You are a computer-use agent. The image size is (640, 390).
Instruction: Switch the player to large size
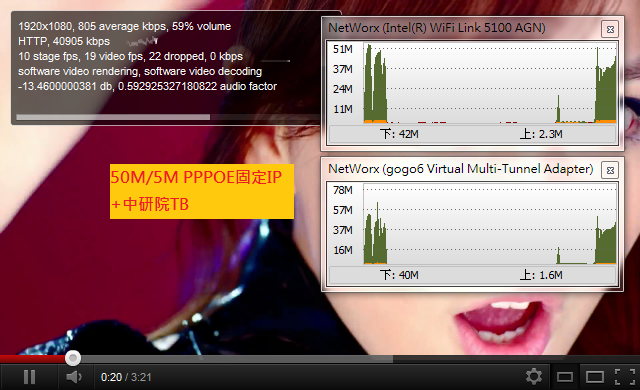(x=595, y=377)
